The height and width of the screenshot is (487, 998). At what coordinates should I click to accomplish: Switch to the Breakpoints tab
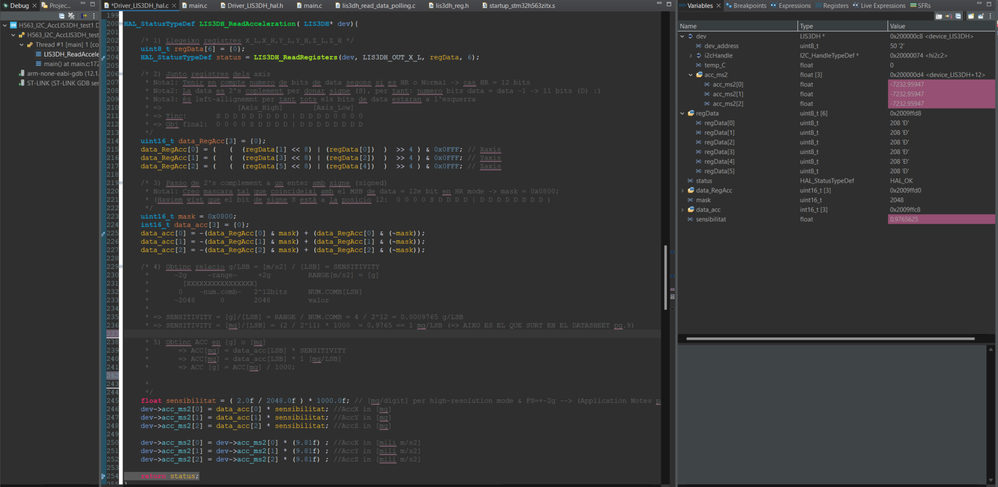point(745,6)
